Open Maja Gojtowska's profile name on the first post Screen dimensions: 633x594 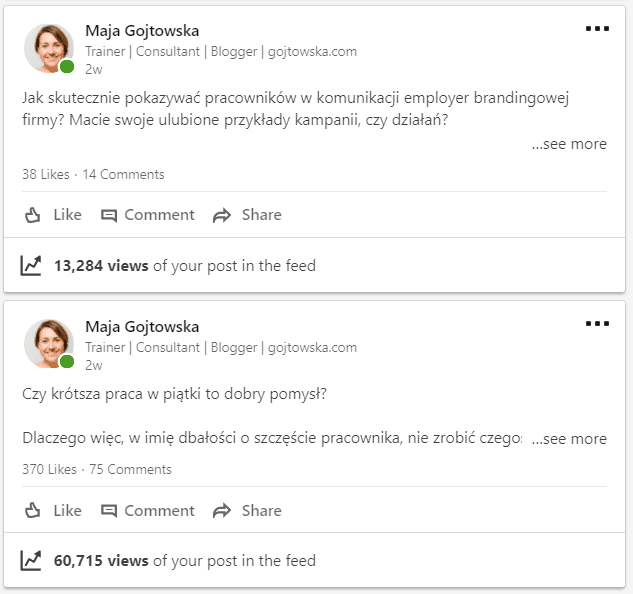(142, 31)
